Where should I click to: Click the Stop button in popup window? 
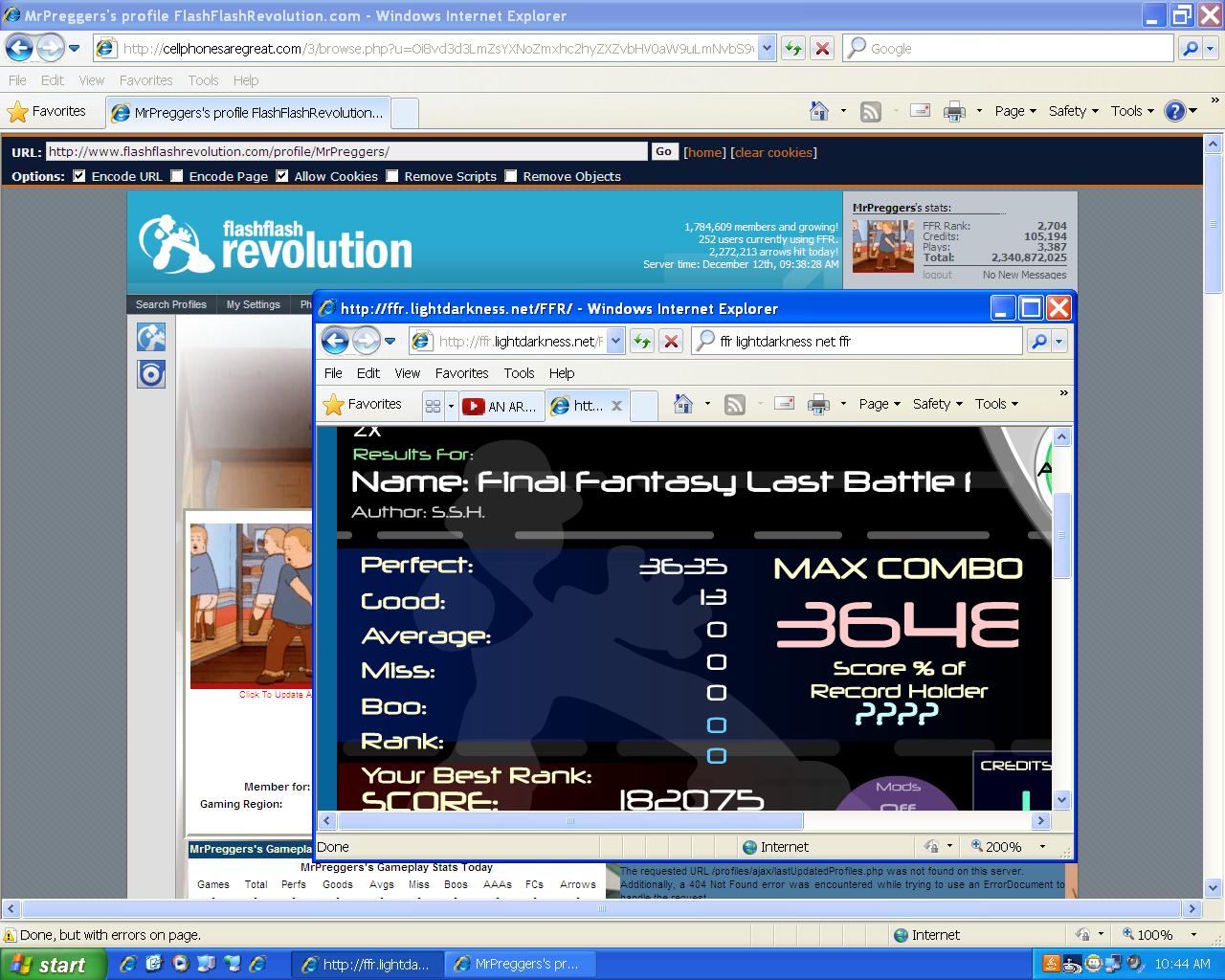[x=672, y=341]
